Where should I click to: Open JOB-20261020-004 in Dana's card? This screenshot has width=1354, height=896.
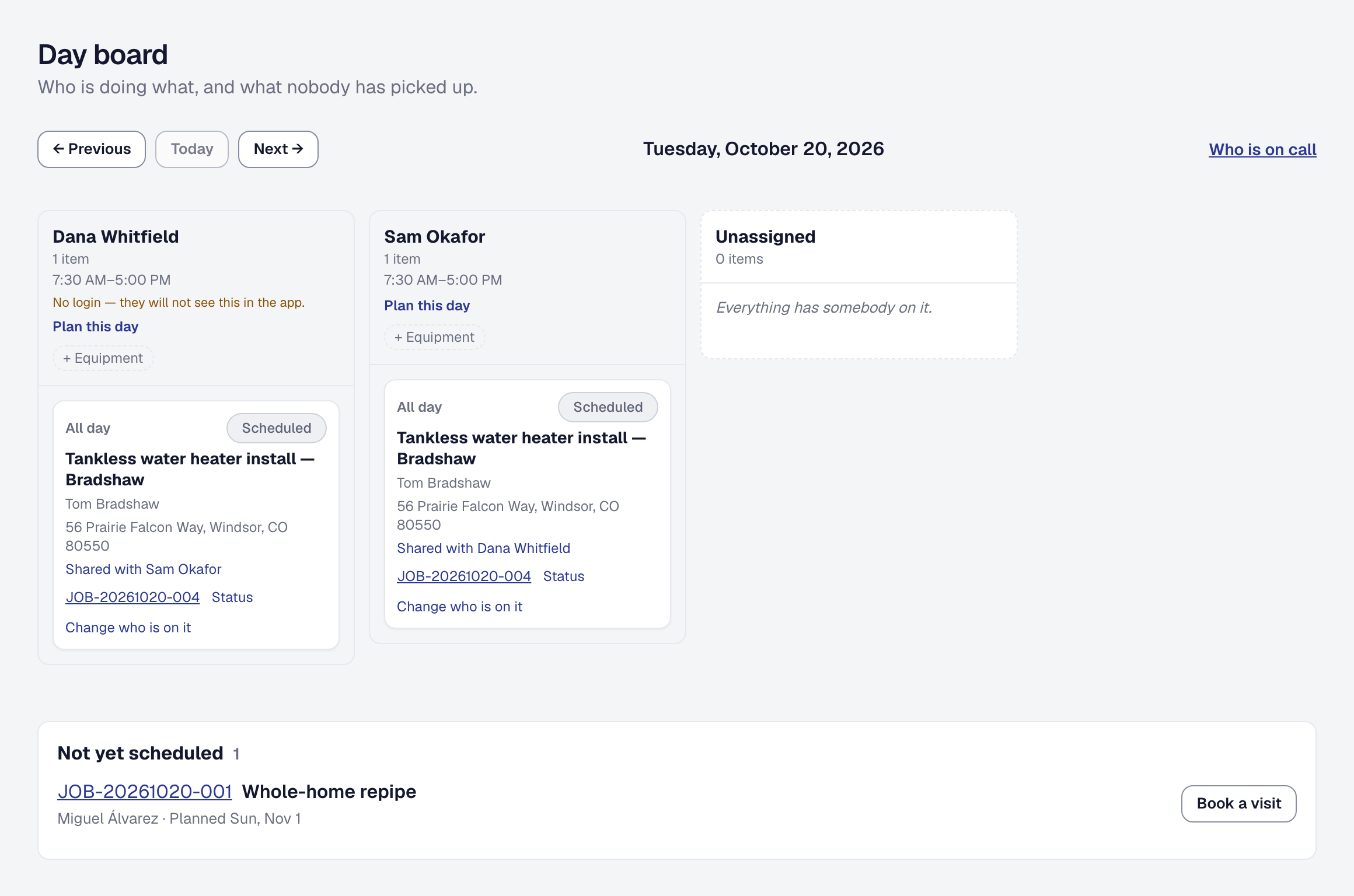pos(132,597)
